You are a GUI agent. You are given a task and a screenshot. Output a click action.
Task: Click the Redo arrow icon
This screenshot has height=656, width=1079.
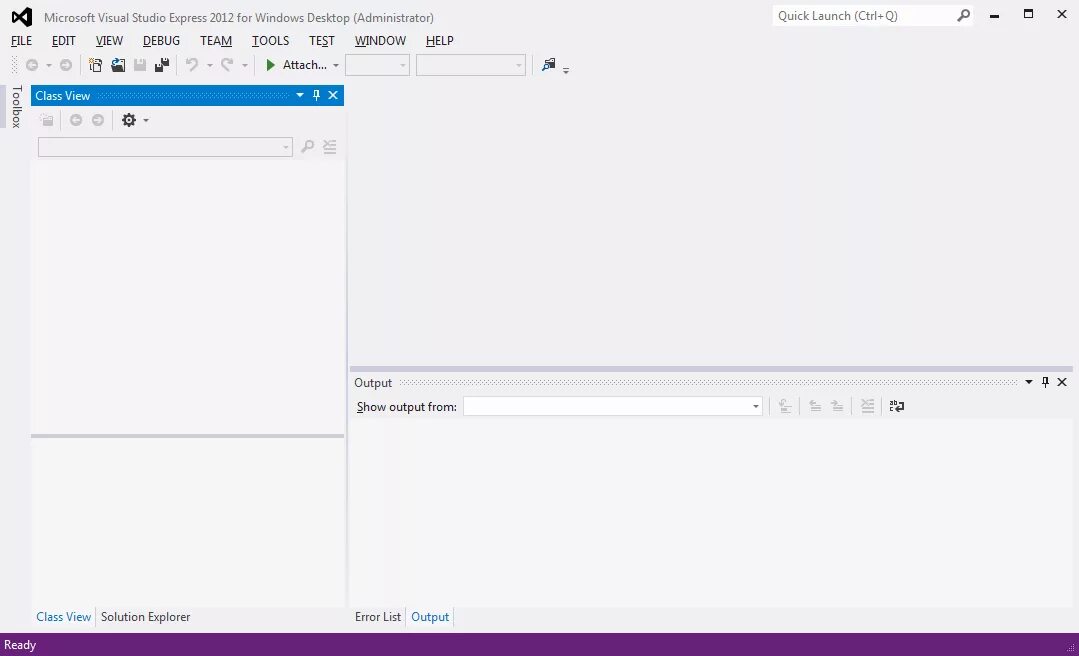[x=226, y=65]
